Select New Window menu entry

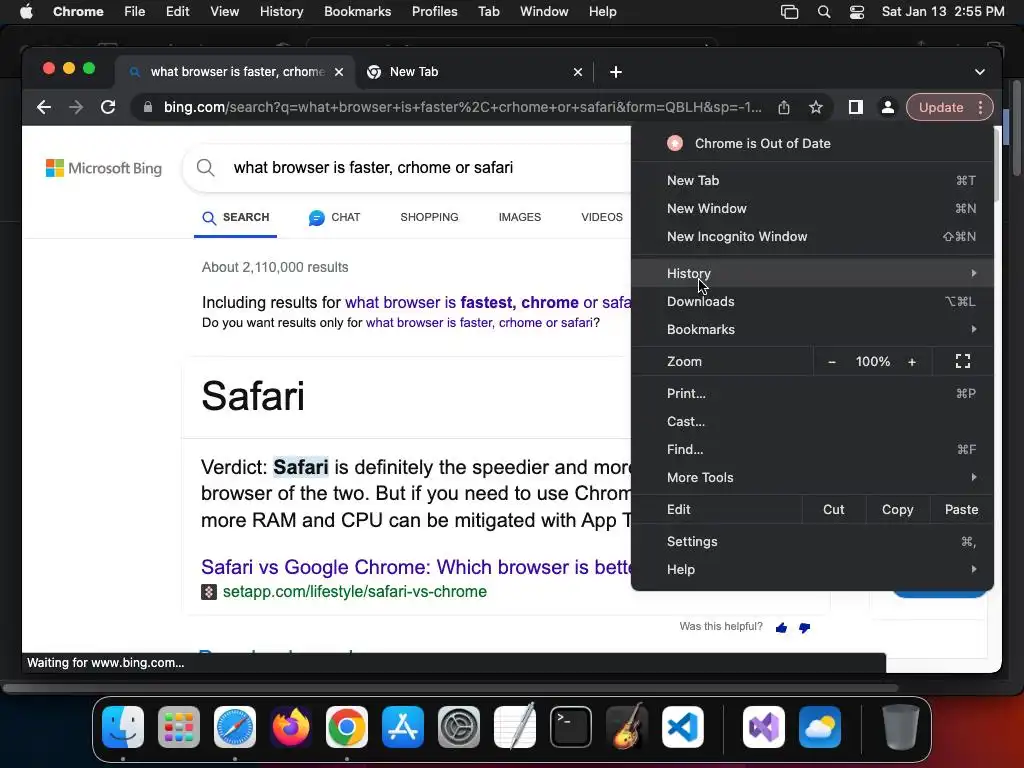point(812,208)
